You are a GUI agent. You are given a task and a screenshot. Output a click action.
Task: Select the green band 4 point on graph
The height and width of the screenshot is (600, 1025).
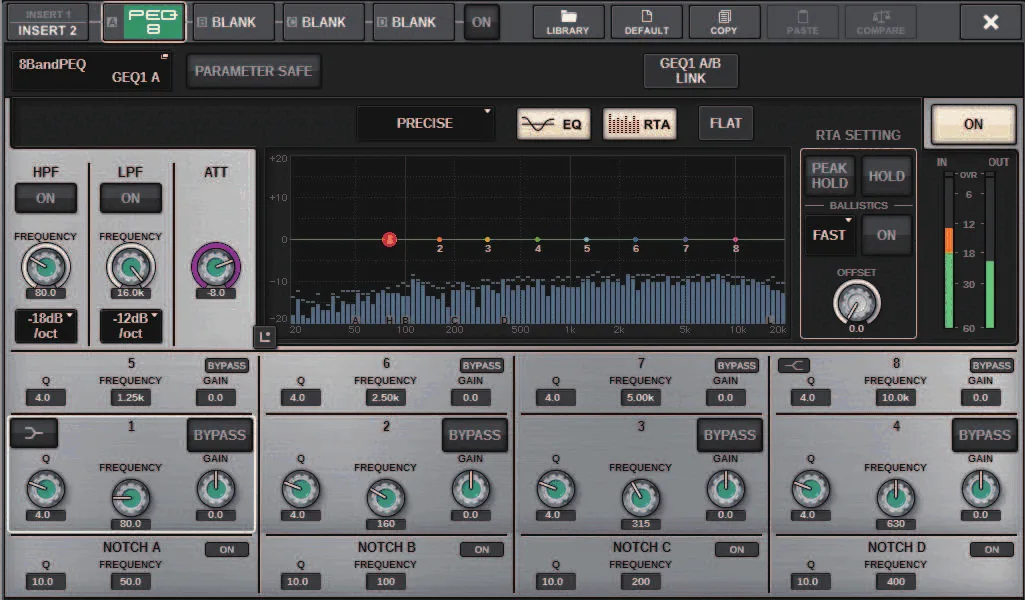tap(537, 240)
